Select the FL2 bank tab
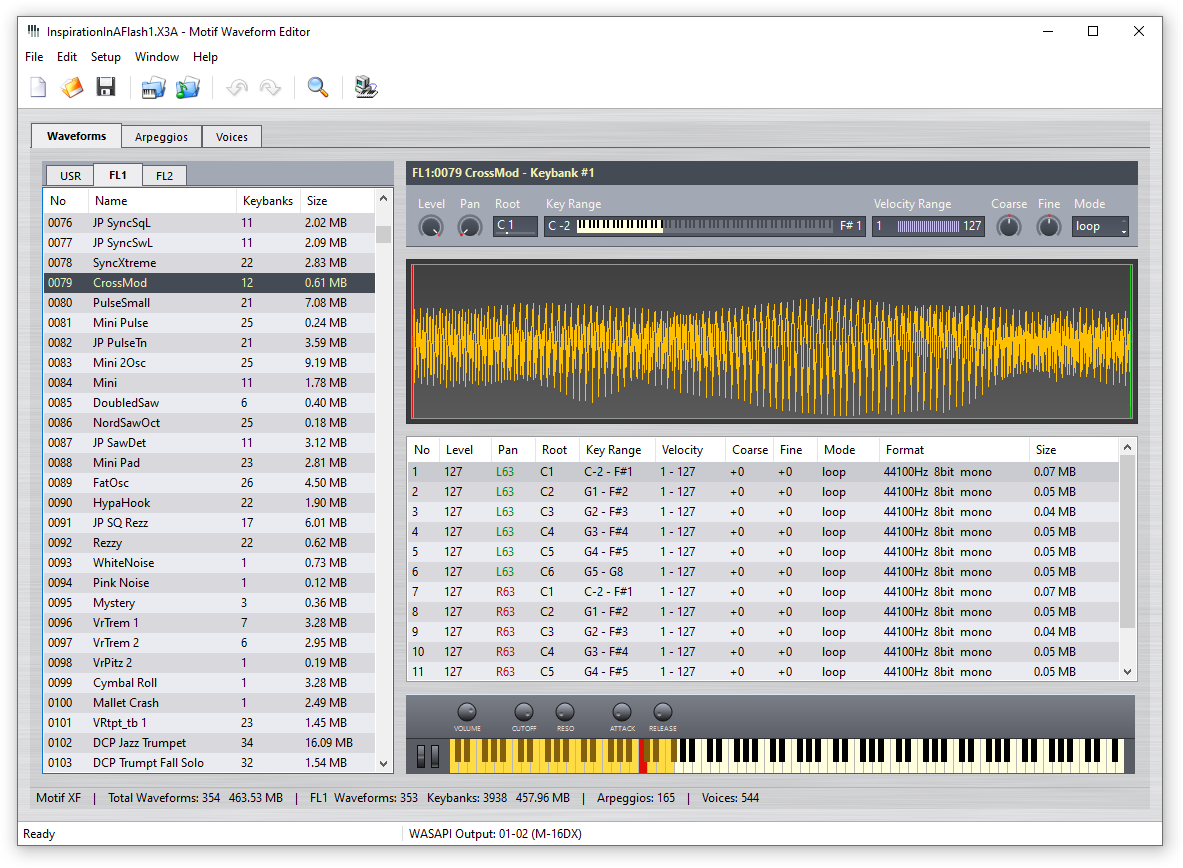 pos(164,176)
